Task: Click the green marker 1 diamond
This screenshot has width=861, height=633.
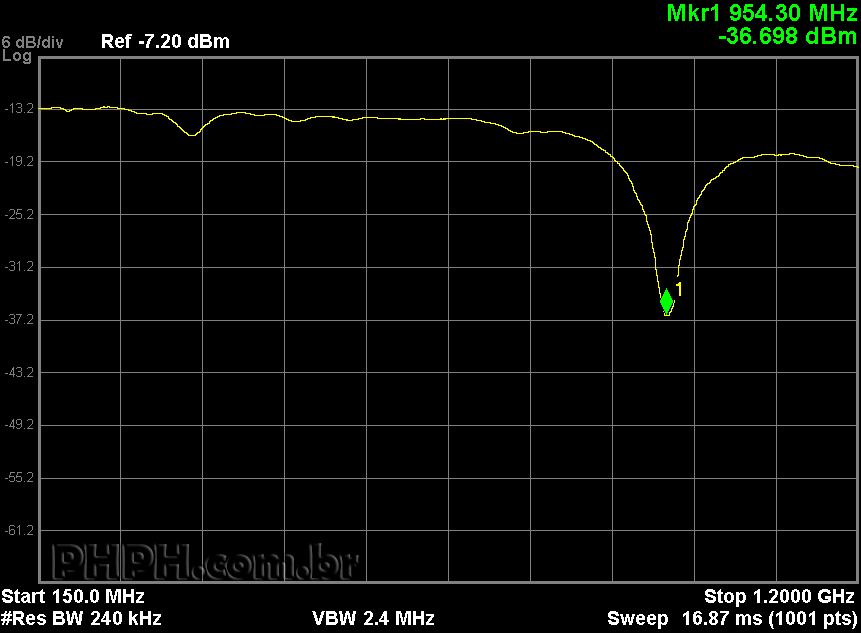Action: pos(667,301)
